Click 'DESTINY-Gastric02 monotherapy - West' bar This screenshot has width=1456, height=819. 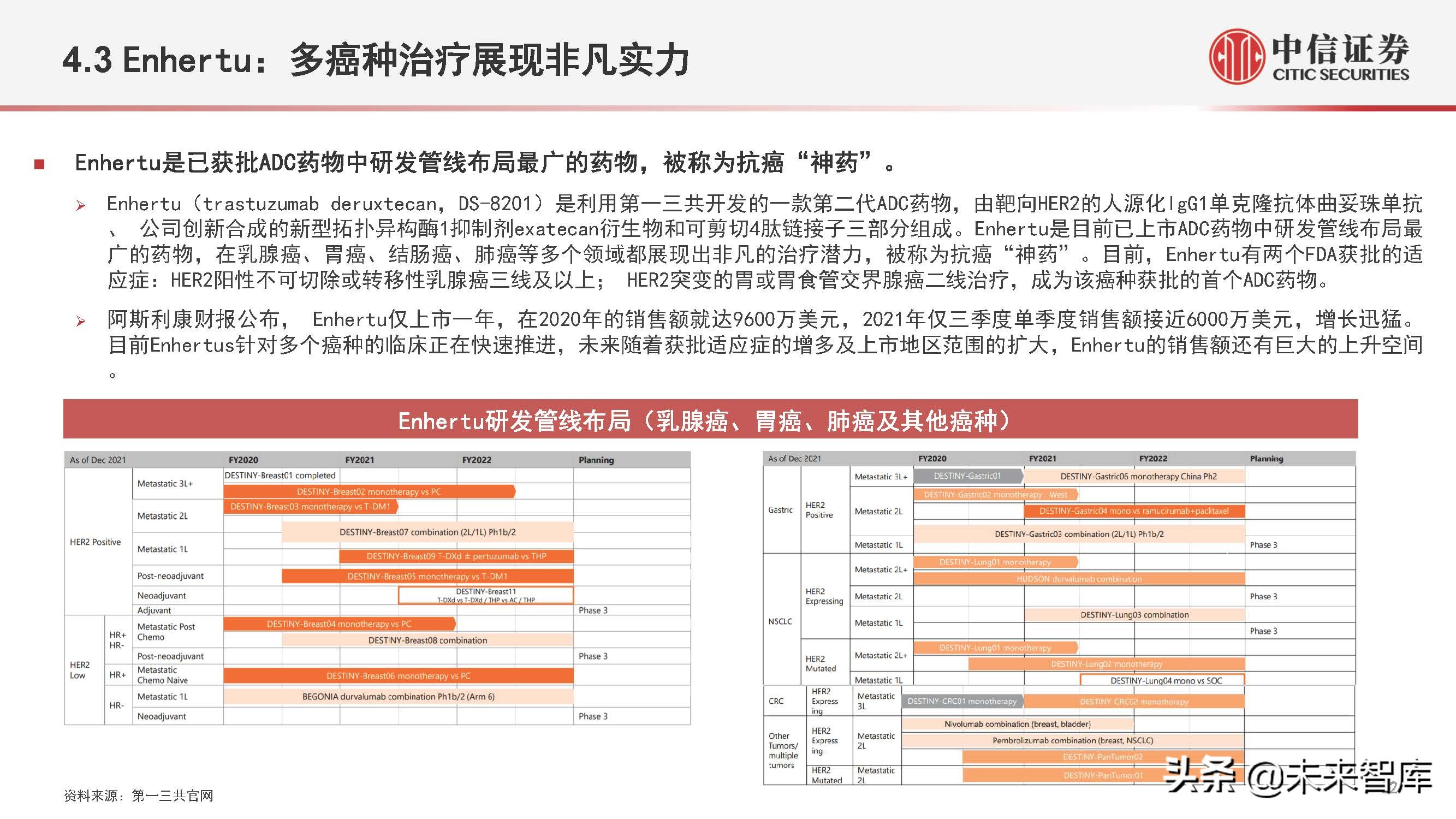[996, 495]
